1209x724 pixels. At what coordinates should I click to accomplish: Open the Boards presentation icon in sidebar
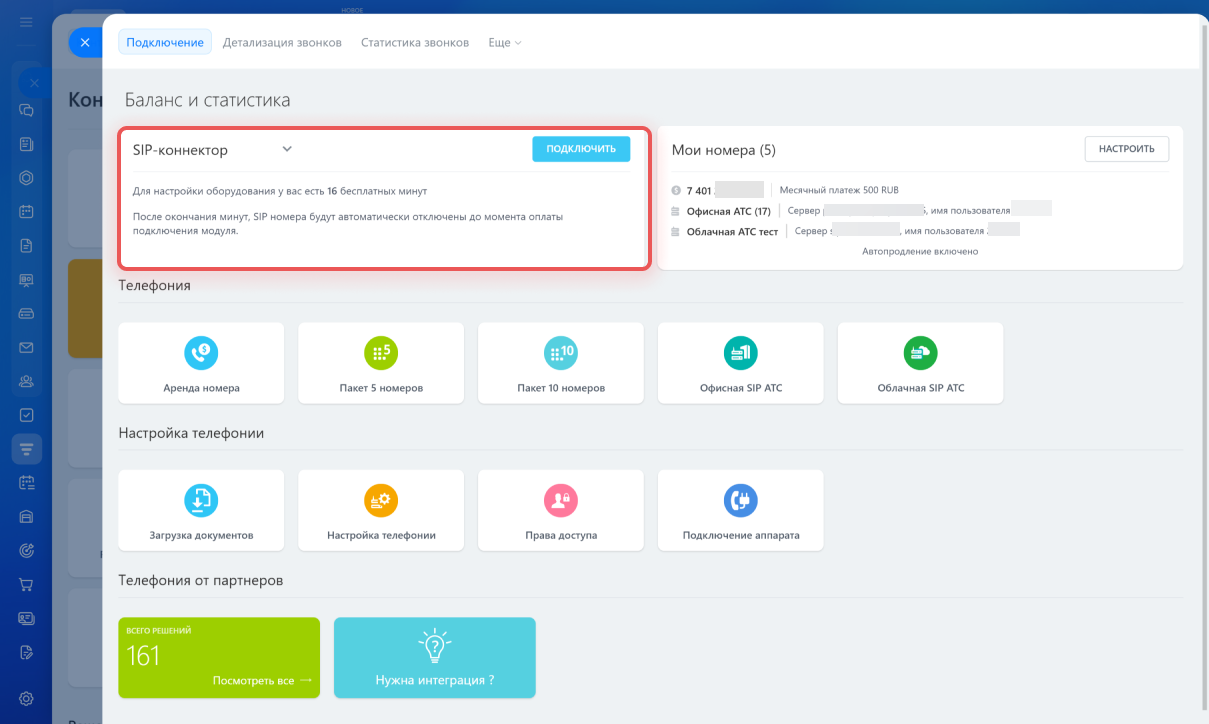[27, 280]
